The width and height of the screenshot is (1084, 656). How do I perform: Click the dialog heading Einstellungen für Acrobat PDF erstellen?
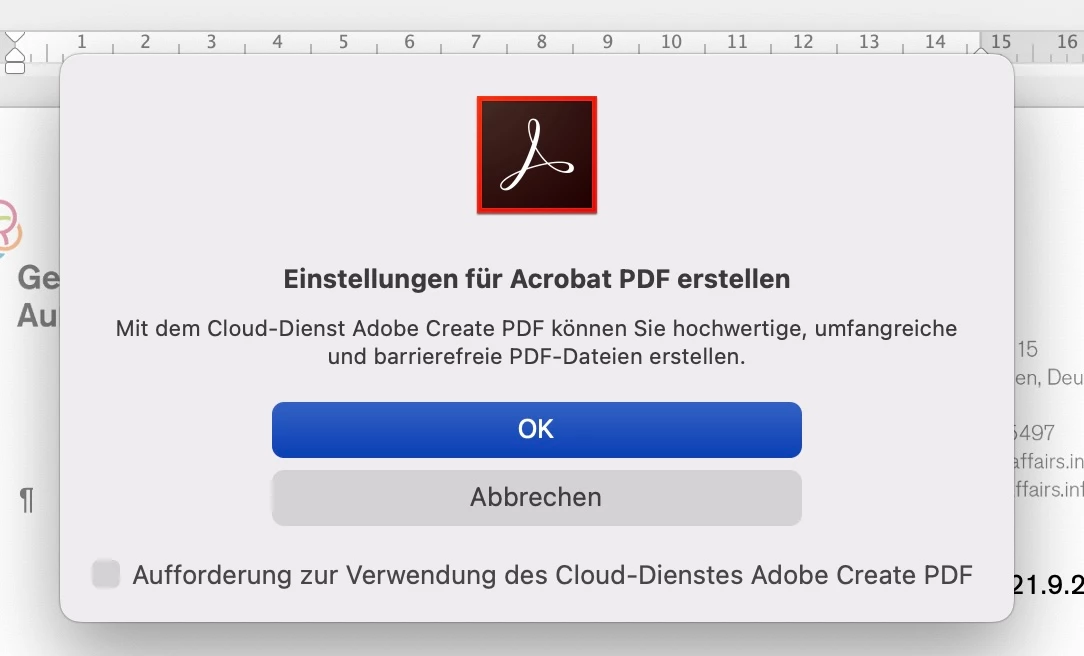click(536, 279)
